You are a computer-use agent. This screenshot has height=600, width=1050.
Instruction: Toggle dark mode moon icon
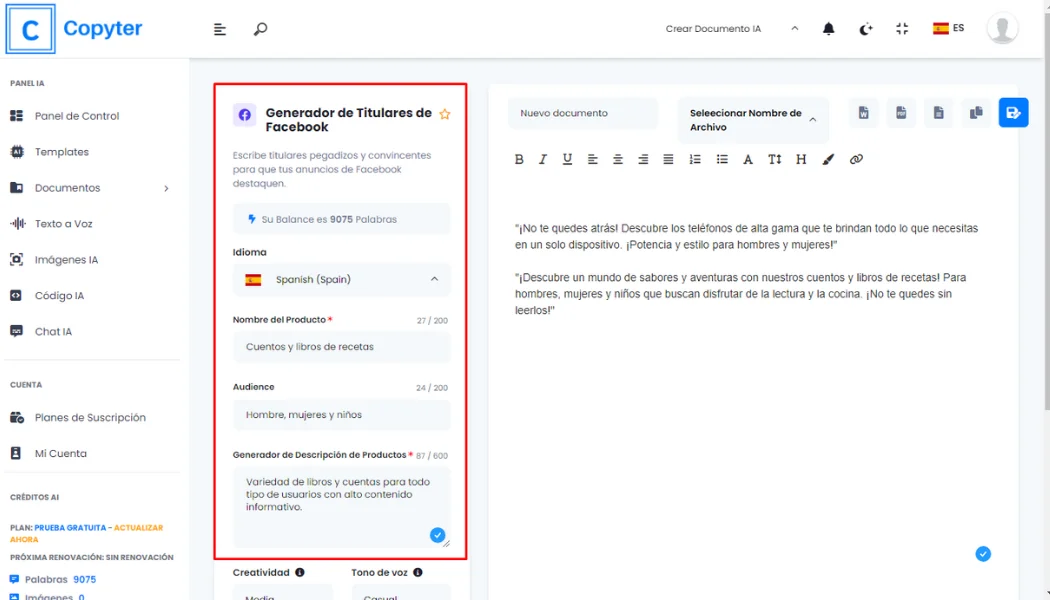pos(866,29)
